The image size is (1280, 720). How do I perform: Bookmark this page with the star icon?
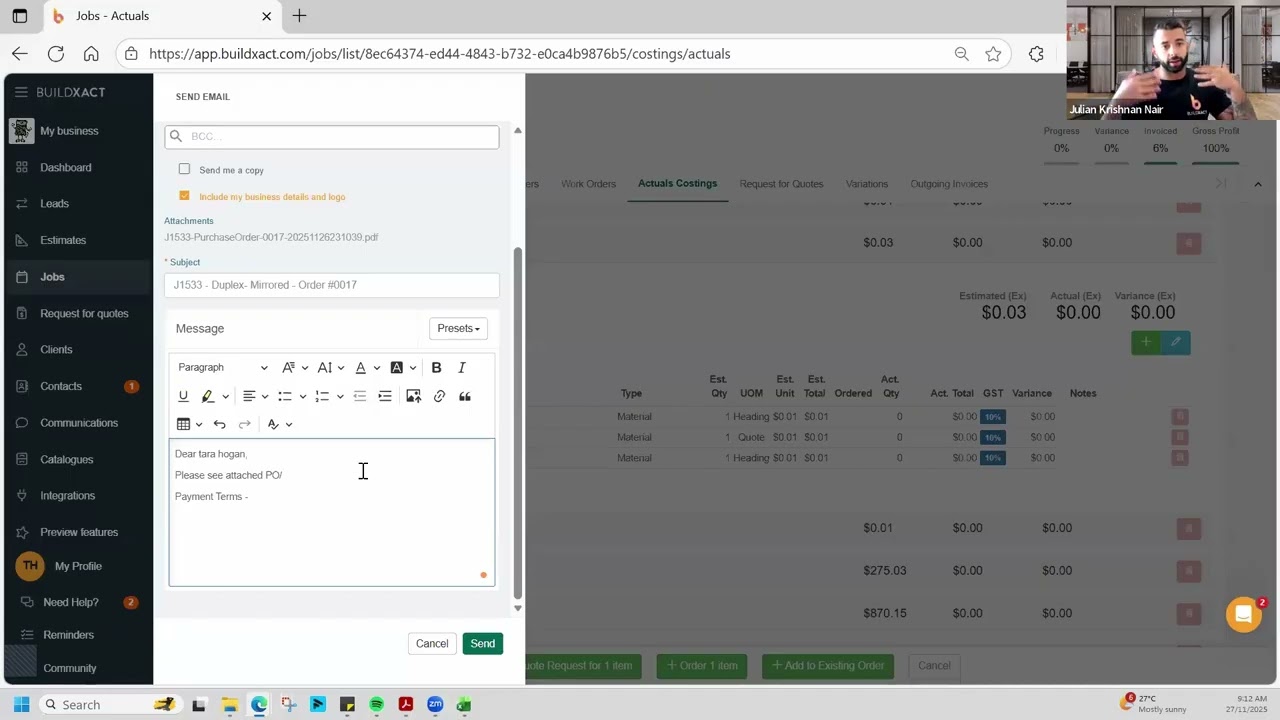pyautogui.click(x=993, y=54)
